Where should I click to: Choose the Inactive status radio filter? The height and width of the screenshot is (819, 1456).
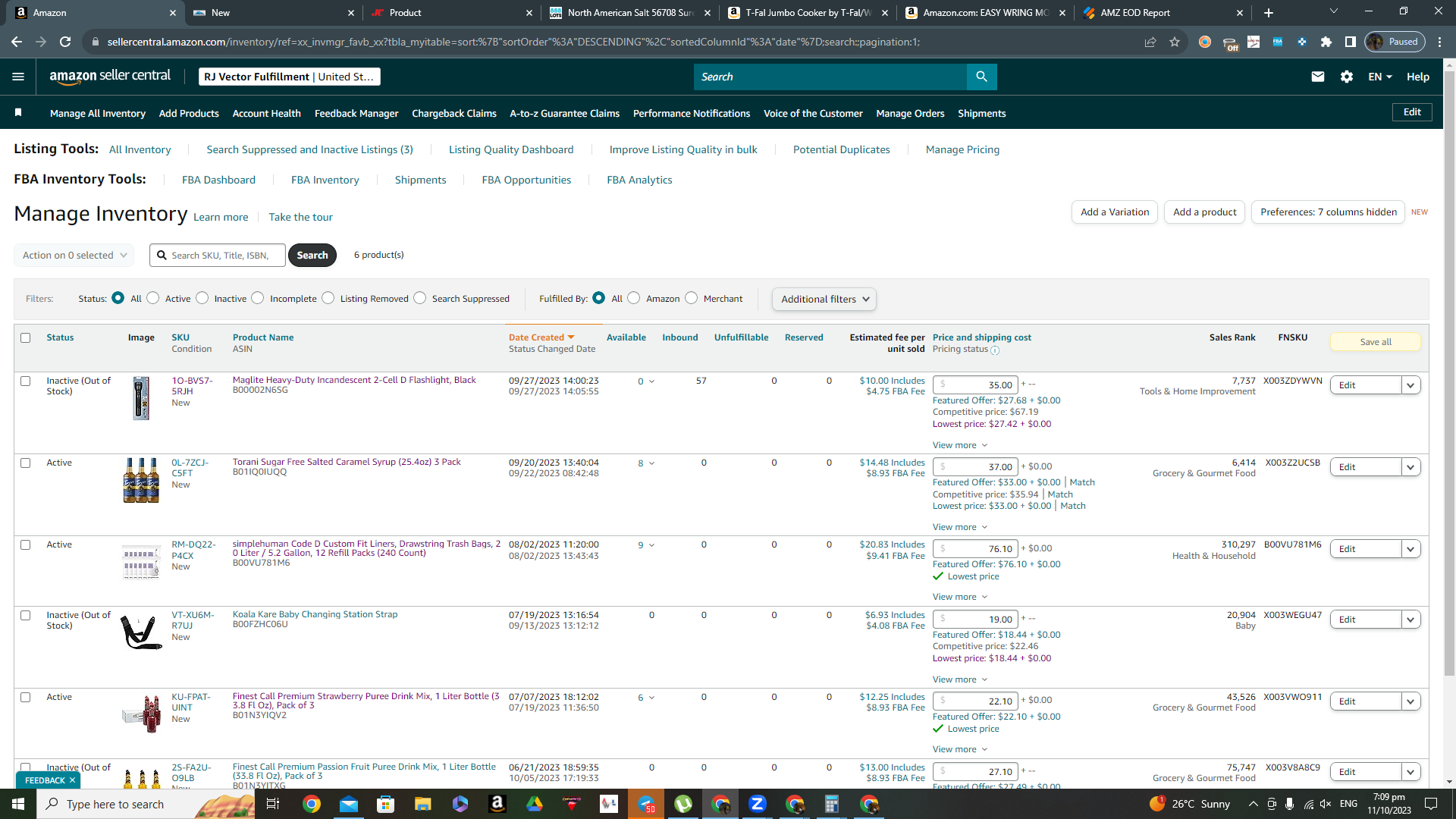tap(202, 298)
